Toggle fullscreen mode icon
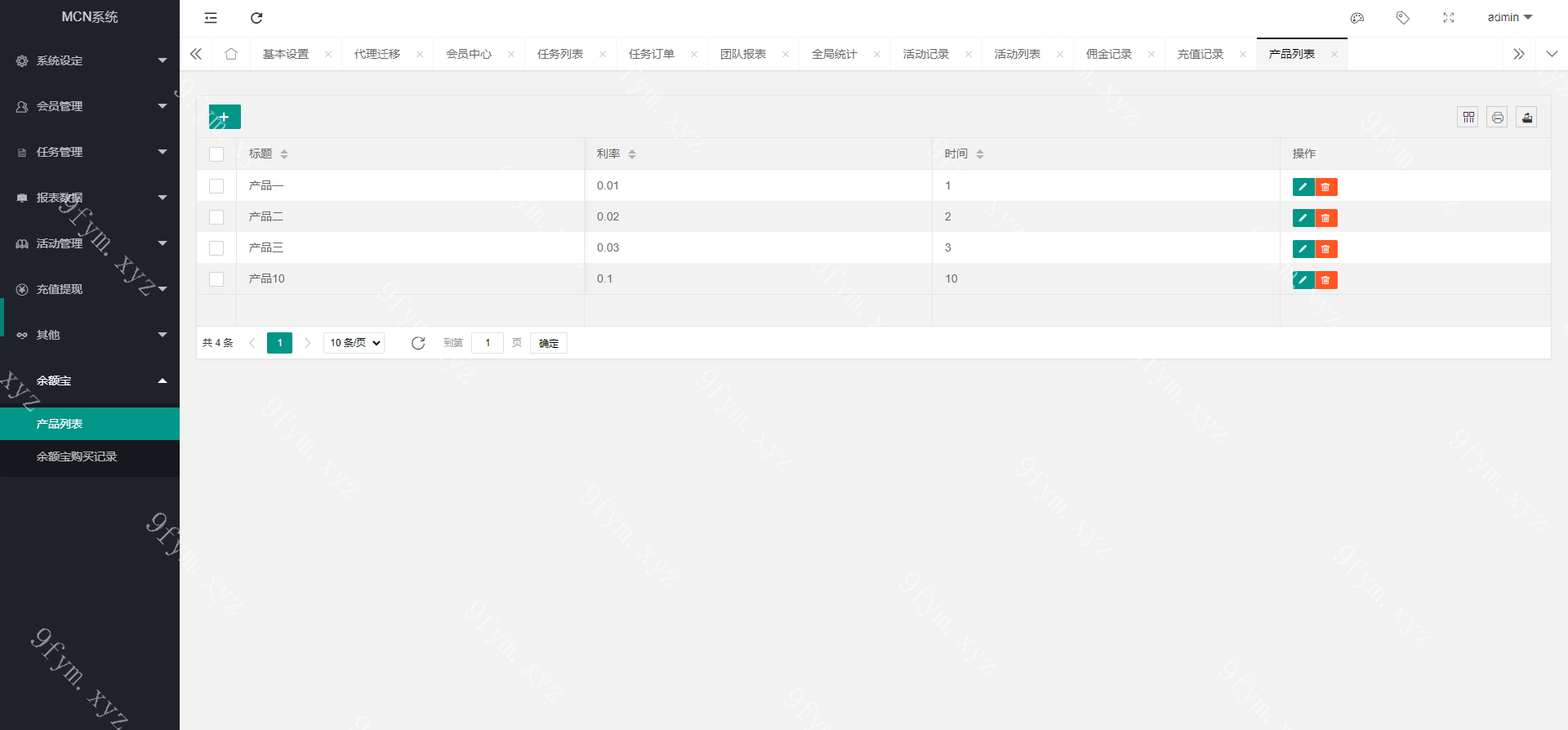1568x730 pixels. pos(1449,18)
